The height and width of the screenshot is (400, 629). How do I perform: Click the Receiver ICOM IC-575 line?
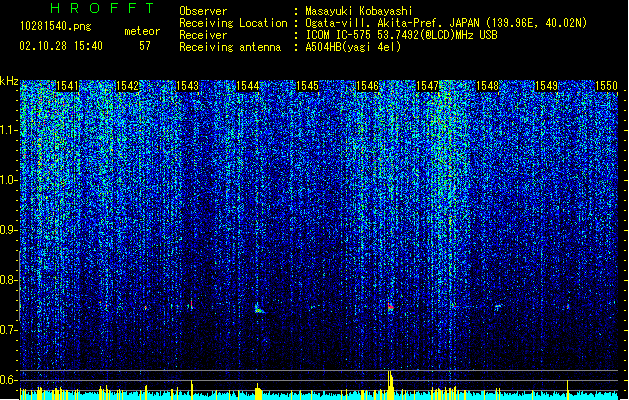tap(401, 35)
